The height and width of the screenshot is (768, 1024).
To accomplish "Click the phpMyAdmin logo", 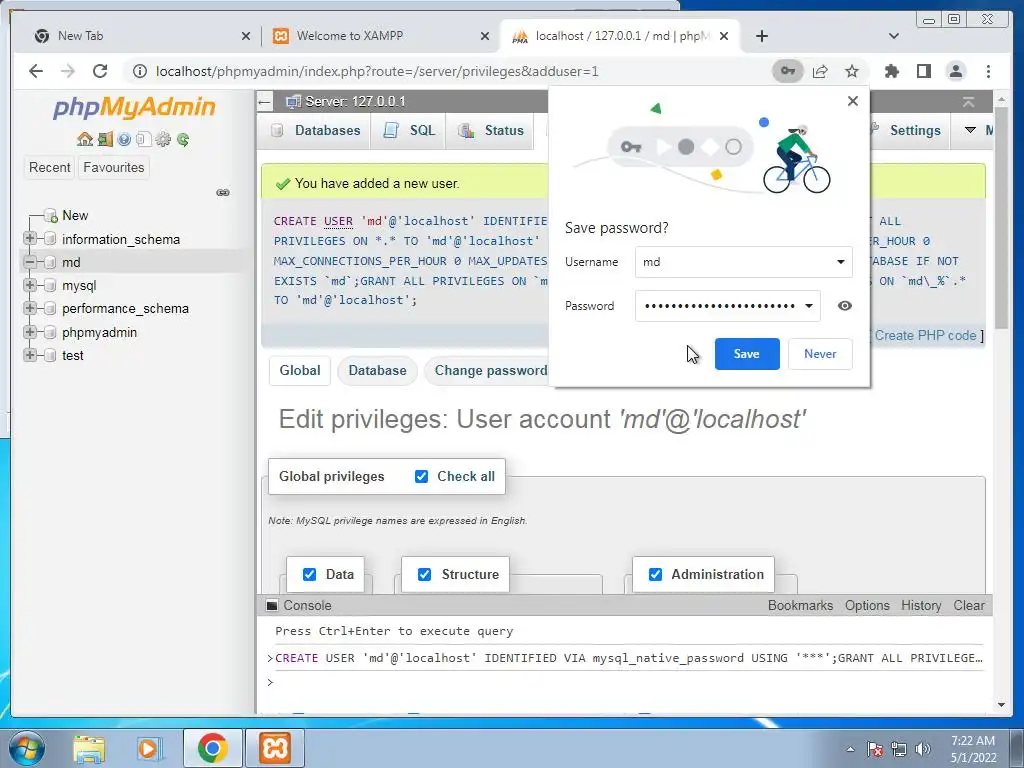I will [134, 107].
